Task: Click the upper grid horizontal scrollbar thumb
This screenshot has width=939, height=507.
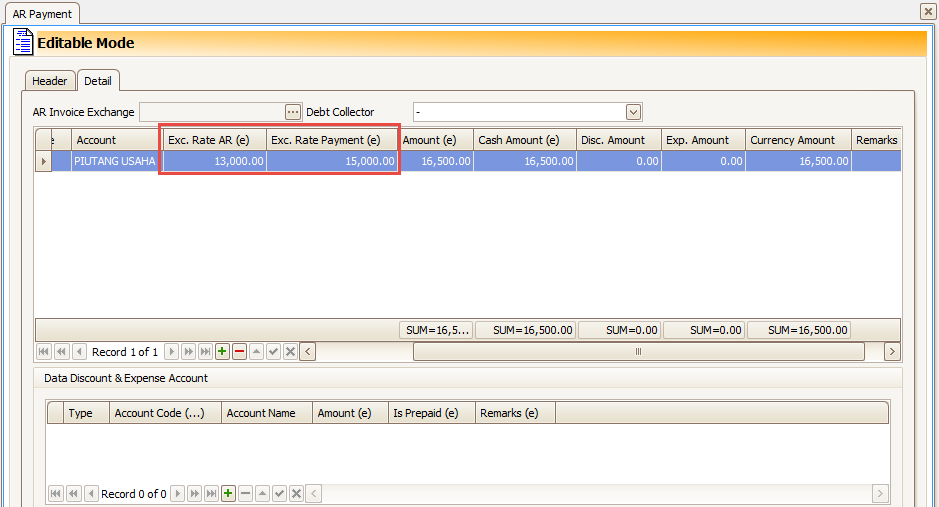Action: pyautogui.click(x=638, y=351)
